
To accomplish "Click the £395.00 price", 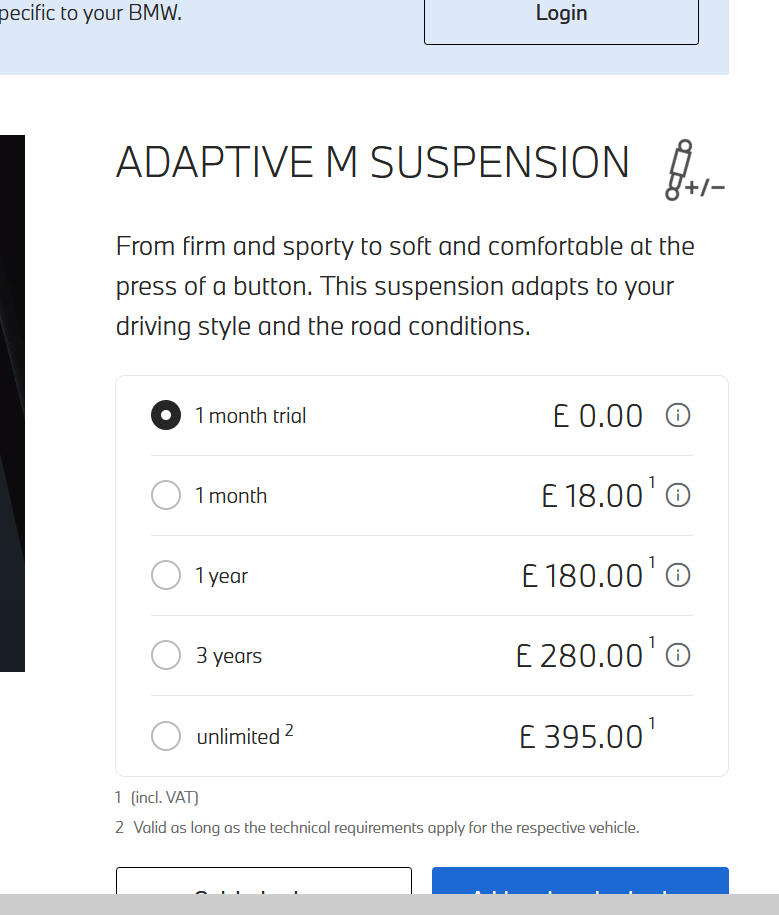I will click(582, 737).
